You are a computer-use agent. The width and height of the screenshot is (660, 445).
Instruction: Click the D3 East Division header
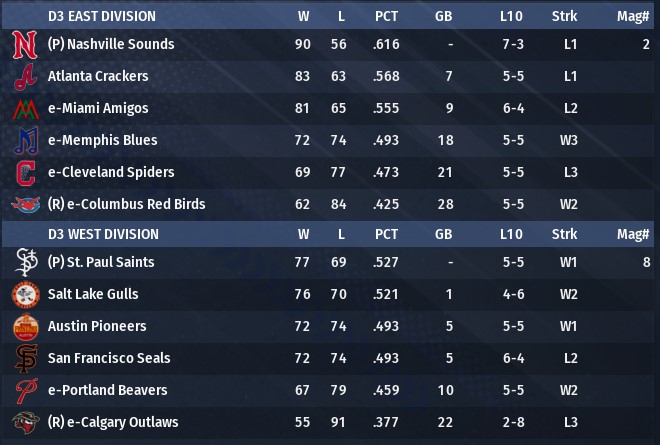click(102, 16)
